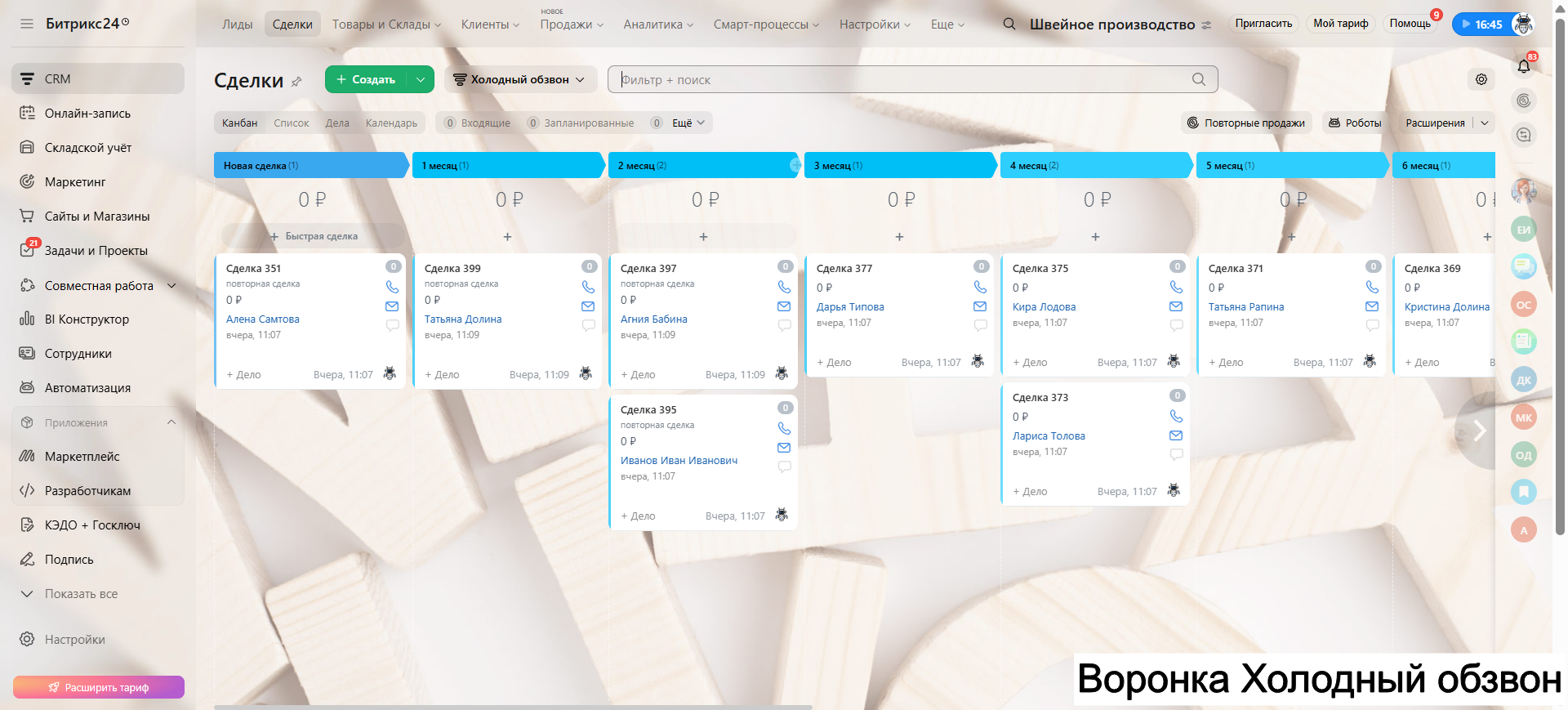The width and height of the screenshot is (1568, 710).
Task: Click the Расширить тариф button
Action: click(x=99, y=687)
